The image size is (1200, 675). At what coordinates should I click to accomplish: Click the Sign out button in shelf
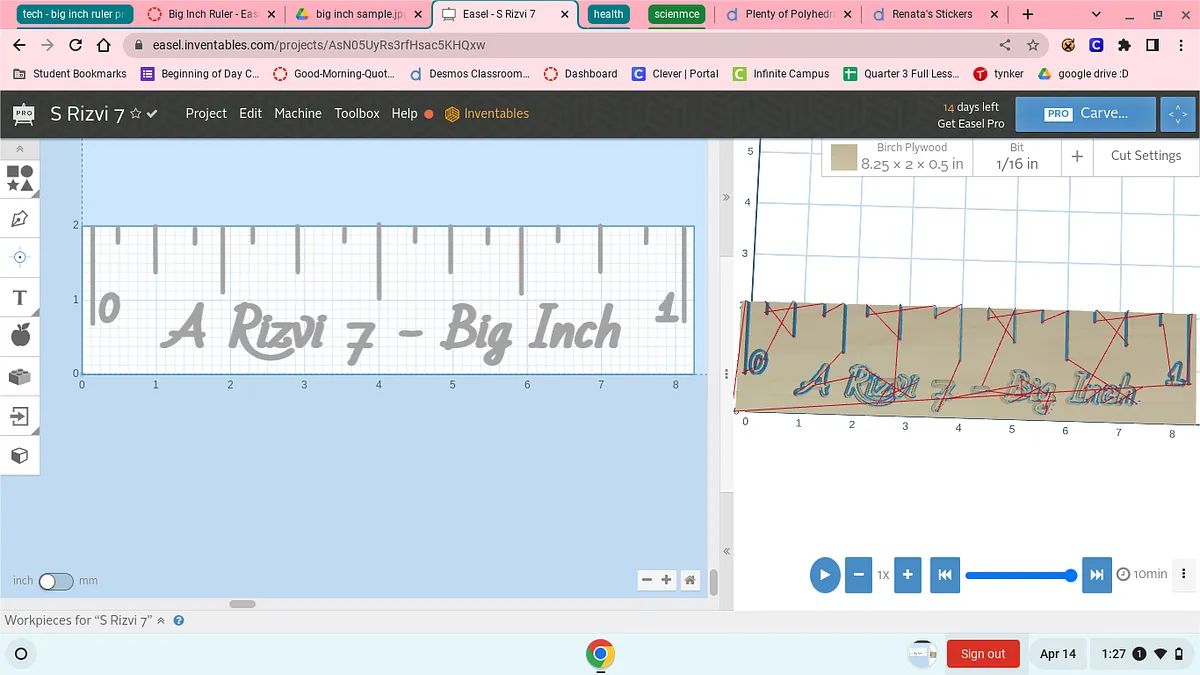coord(982,654)
